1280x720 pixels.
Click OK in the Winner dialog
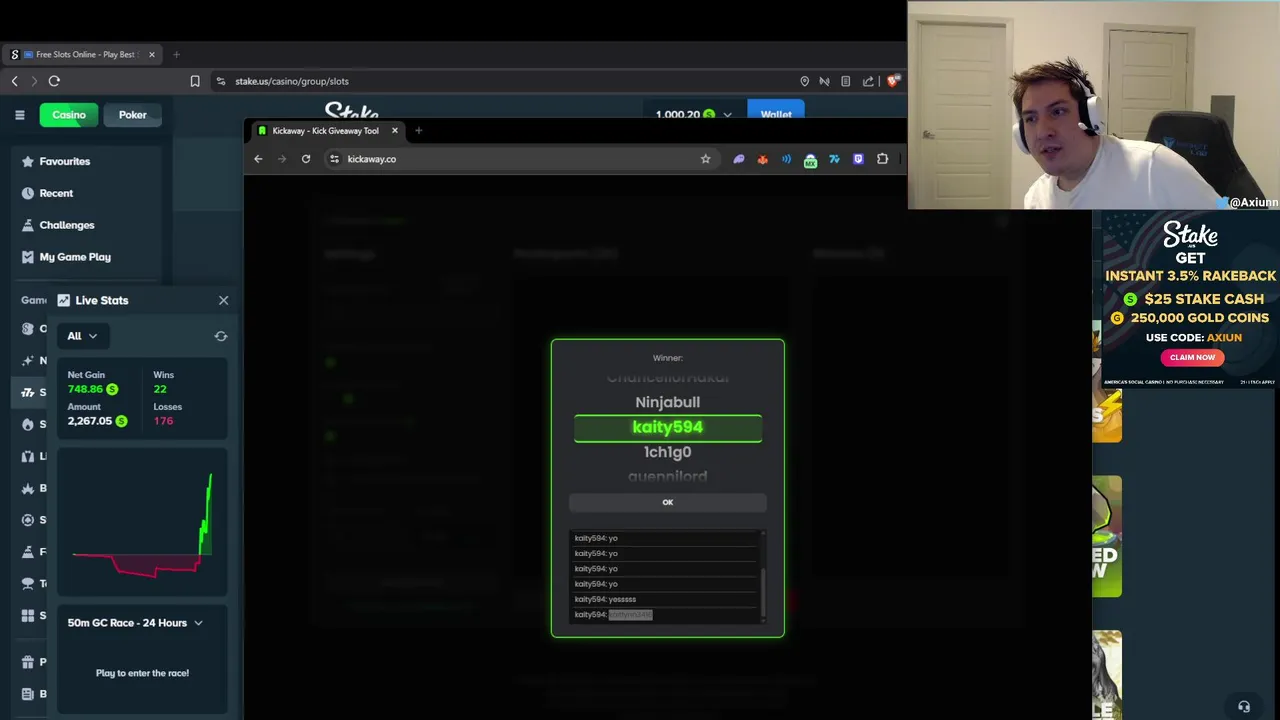pyautogui.click(x=668, y=502)
